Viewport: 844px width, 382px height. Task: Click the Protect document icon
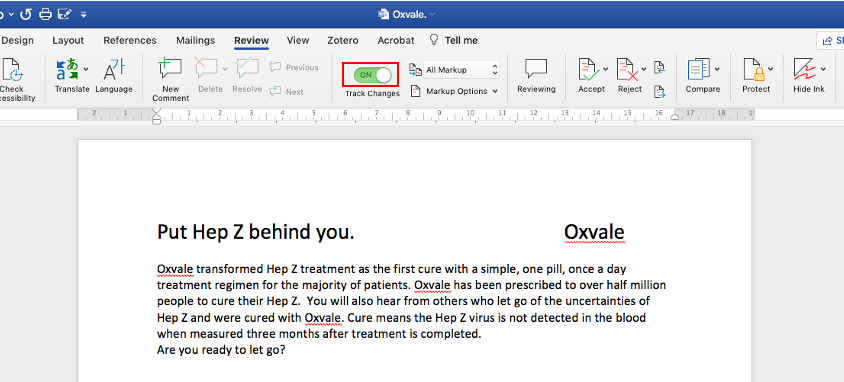[x=755, y=69]
